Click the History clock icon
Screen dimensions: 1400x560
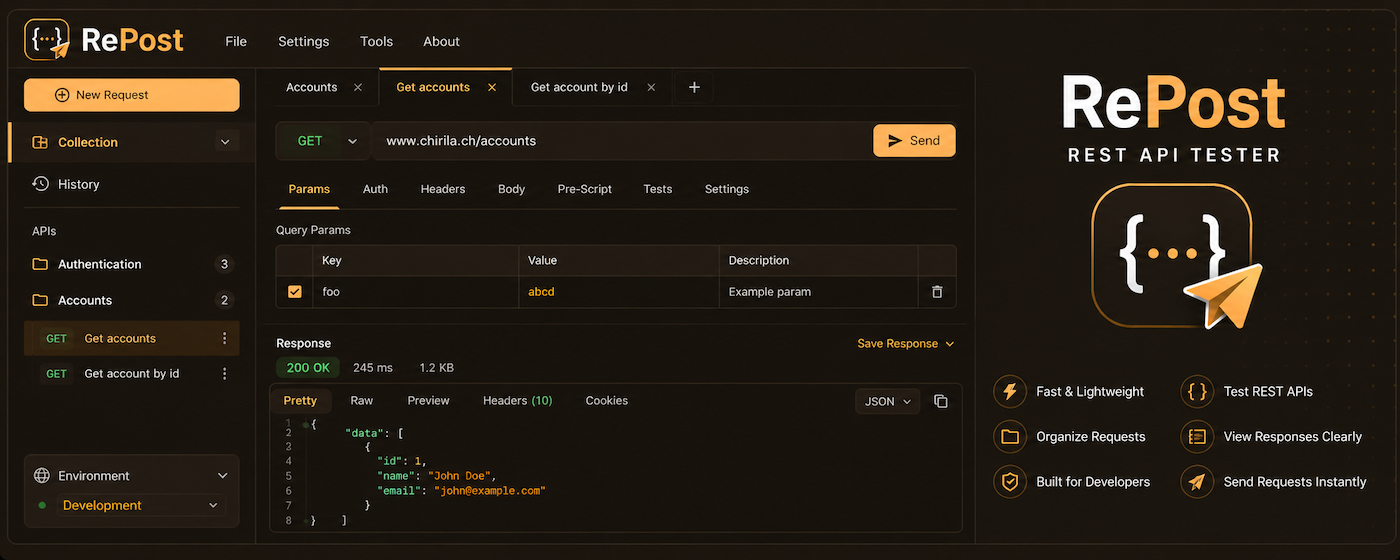point(40,184)
